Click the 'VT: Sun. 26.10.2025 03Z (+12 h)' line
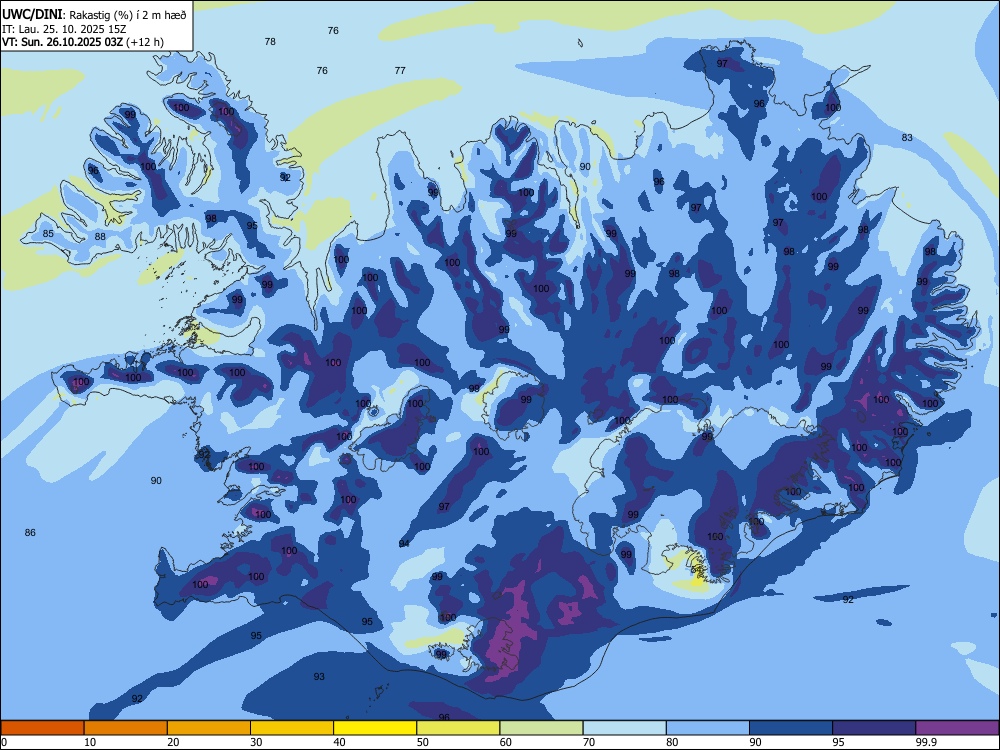1000x750 pixels. (x=83, y=42)
